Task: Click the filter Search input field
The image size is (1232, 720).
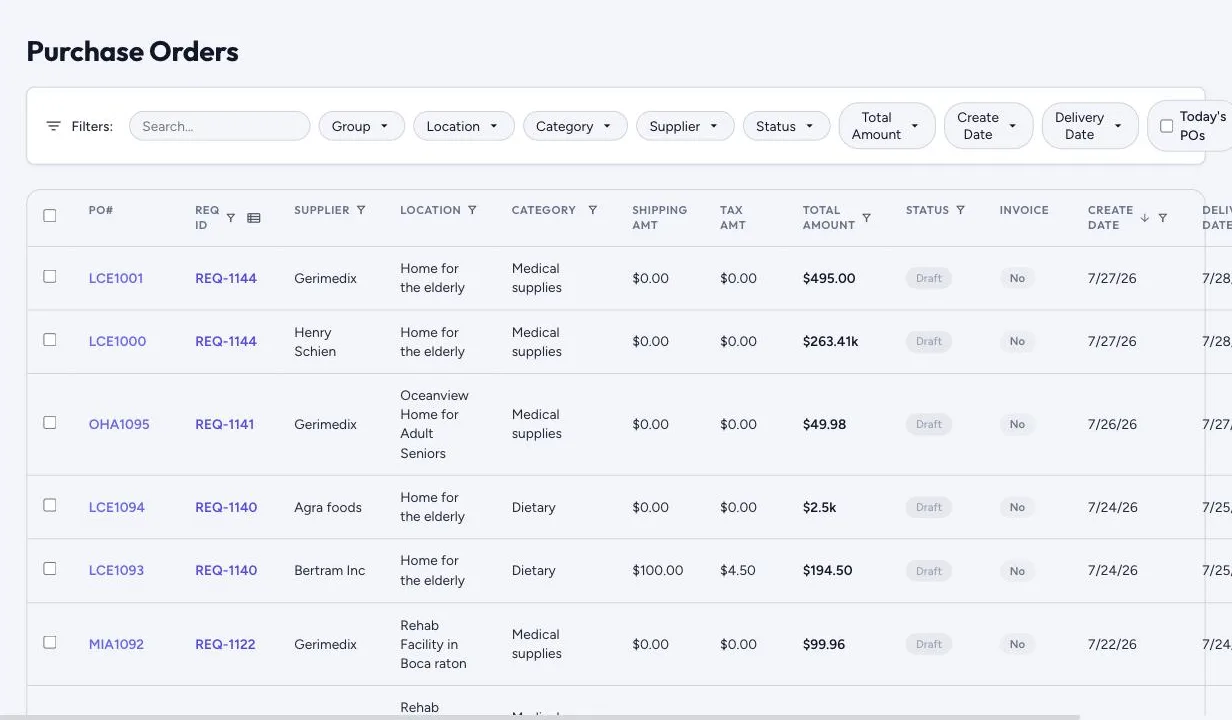Action: coord(219,126)
